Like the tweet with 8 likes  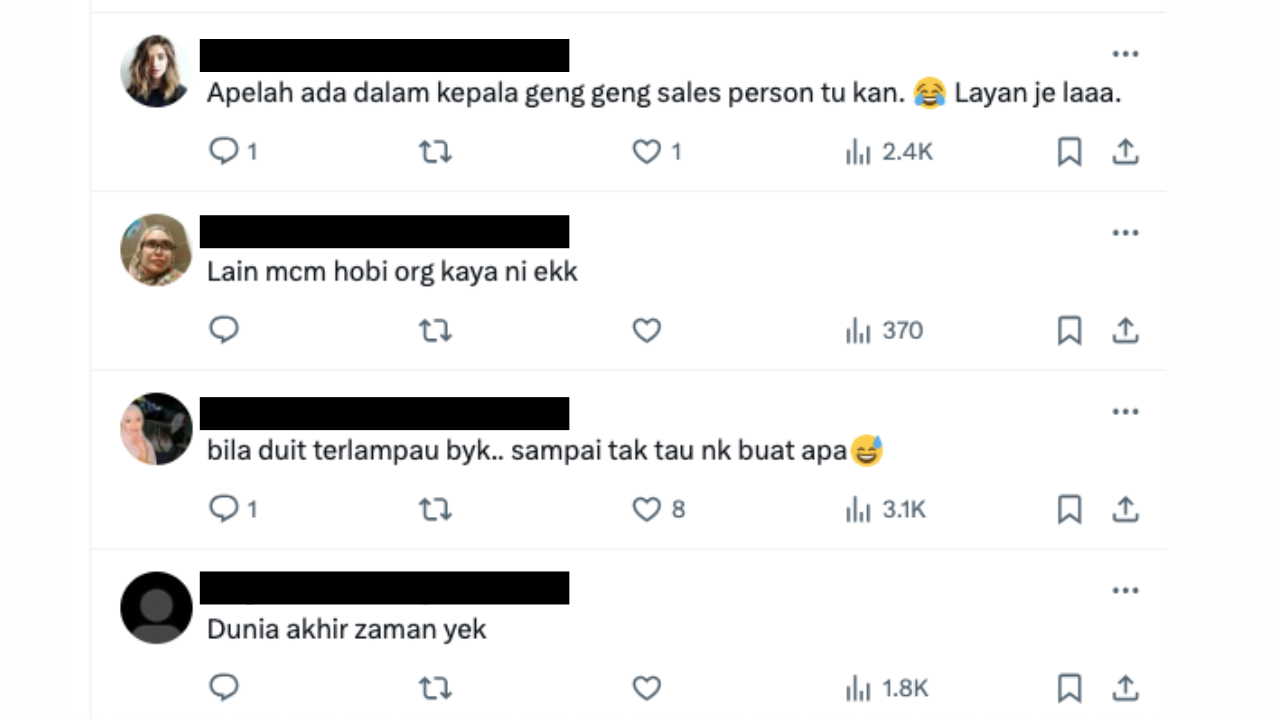click(x=647, y=509)
